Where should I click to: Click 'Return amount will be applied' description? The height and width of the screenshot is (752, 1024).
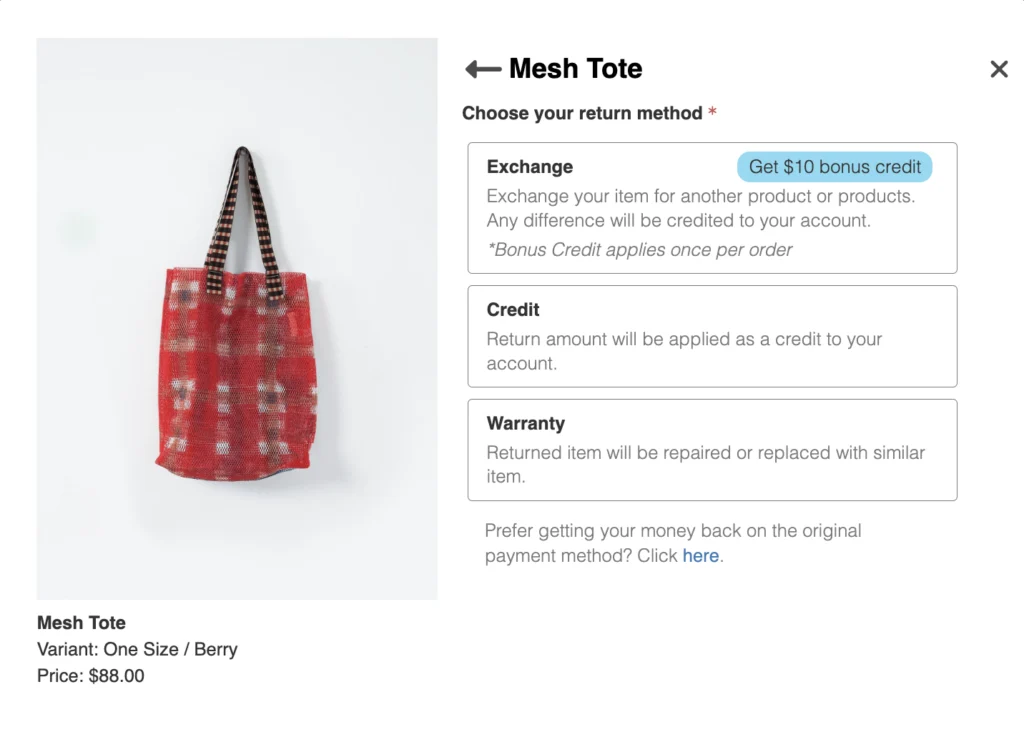(684, 351)
